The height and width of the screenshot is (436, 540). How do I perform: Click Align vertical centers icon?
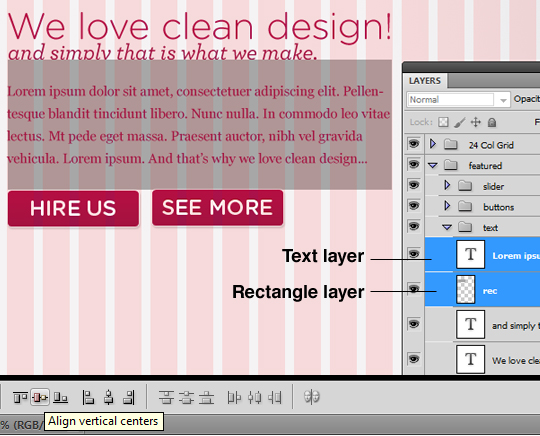(40, 398)
